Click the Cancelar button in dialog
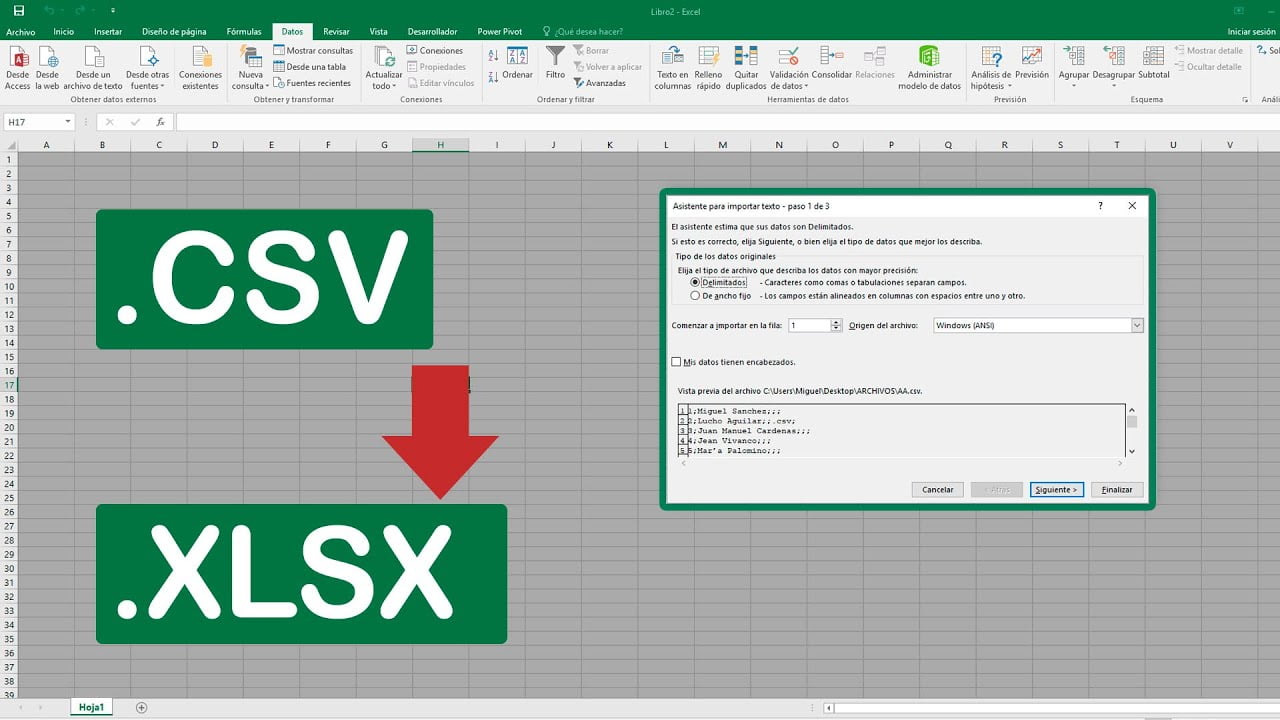The image size is (1280, 720). (937, 490)
